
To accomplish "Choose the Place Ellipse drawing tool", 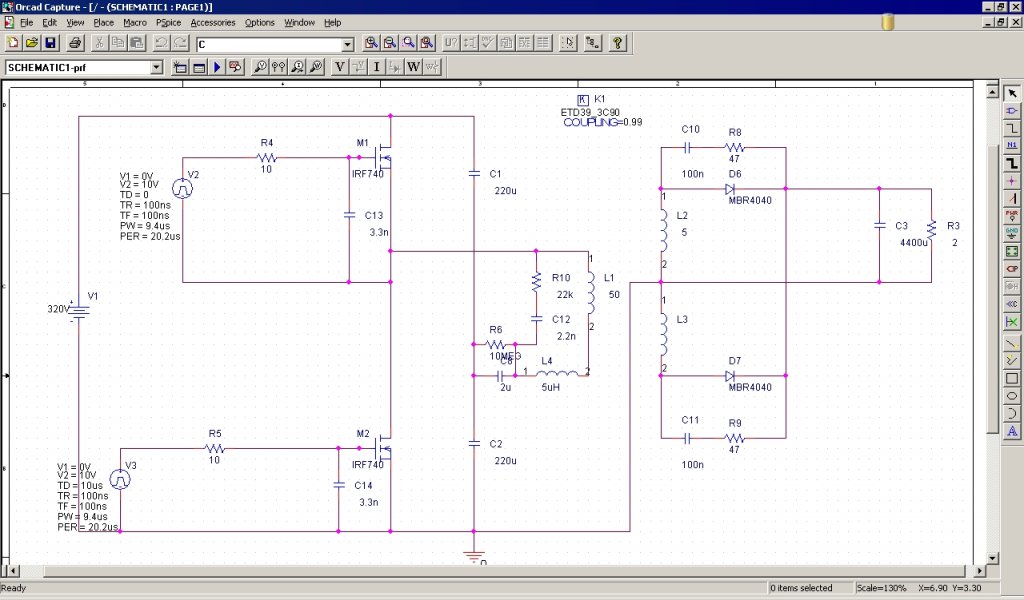I will point(1012,396).
